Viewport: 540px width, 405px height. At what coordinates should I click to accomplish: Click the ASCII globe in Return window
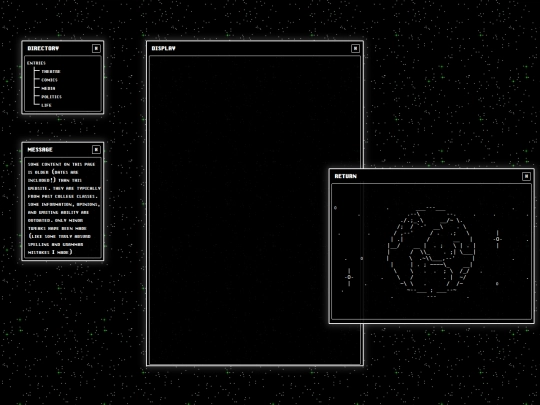[432, 252]
